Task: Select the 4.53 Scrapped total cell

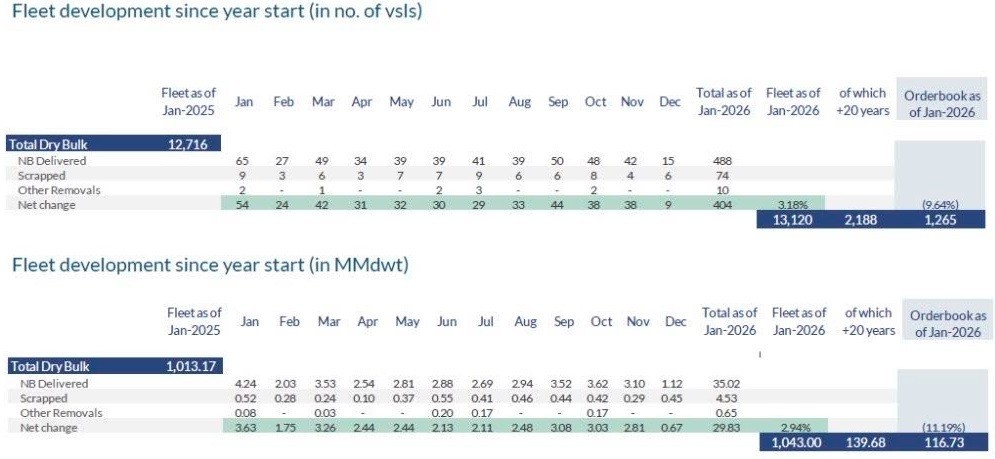Action: (x=727, y=398)
